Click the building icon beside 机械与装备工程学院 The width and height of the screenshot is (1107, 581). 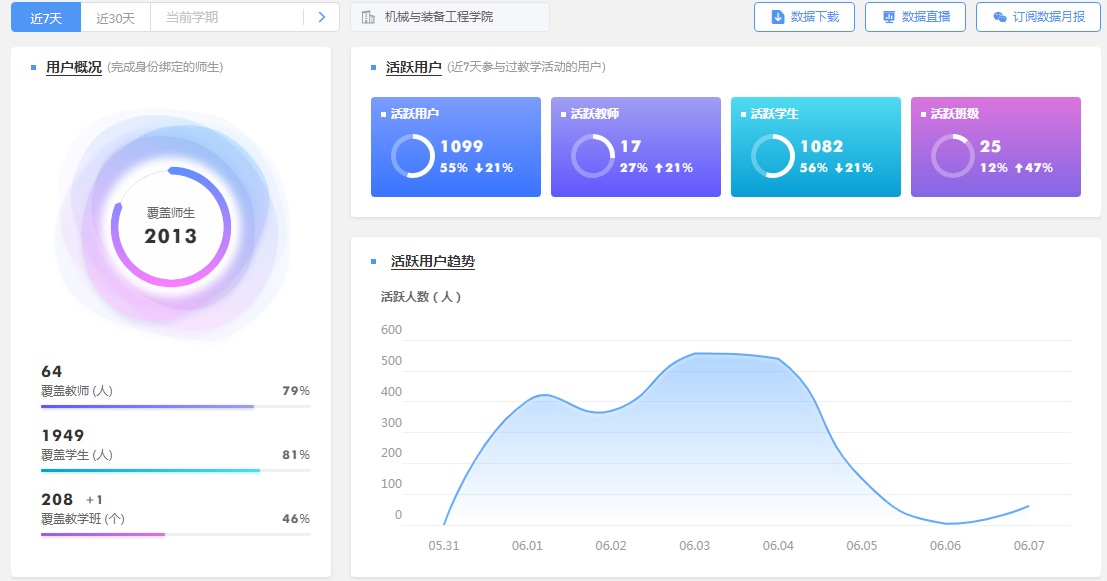pos(368,17)
